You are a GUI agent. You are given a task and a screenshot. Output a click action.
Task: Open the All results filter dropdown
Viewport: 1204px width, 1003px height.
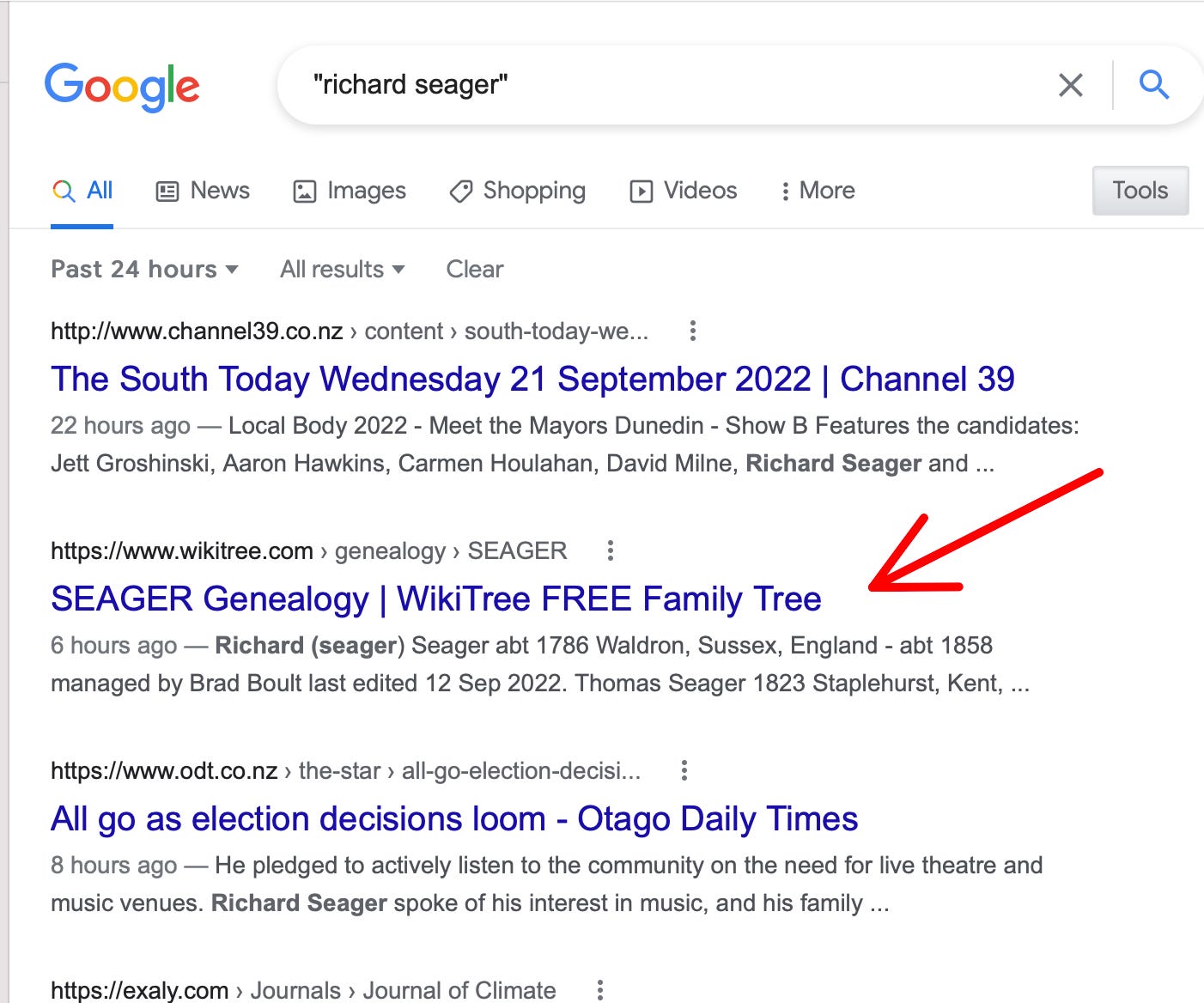pos(342,270)
